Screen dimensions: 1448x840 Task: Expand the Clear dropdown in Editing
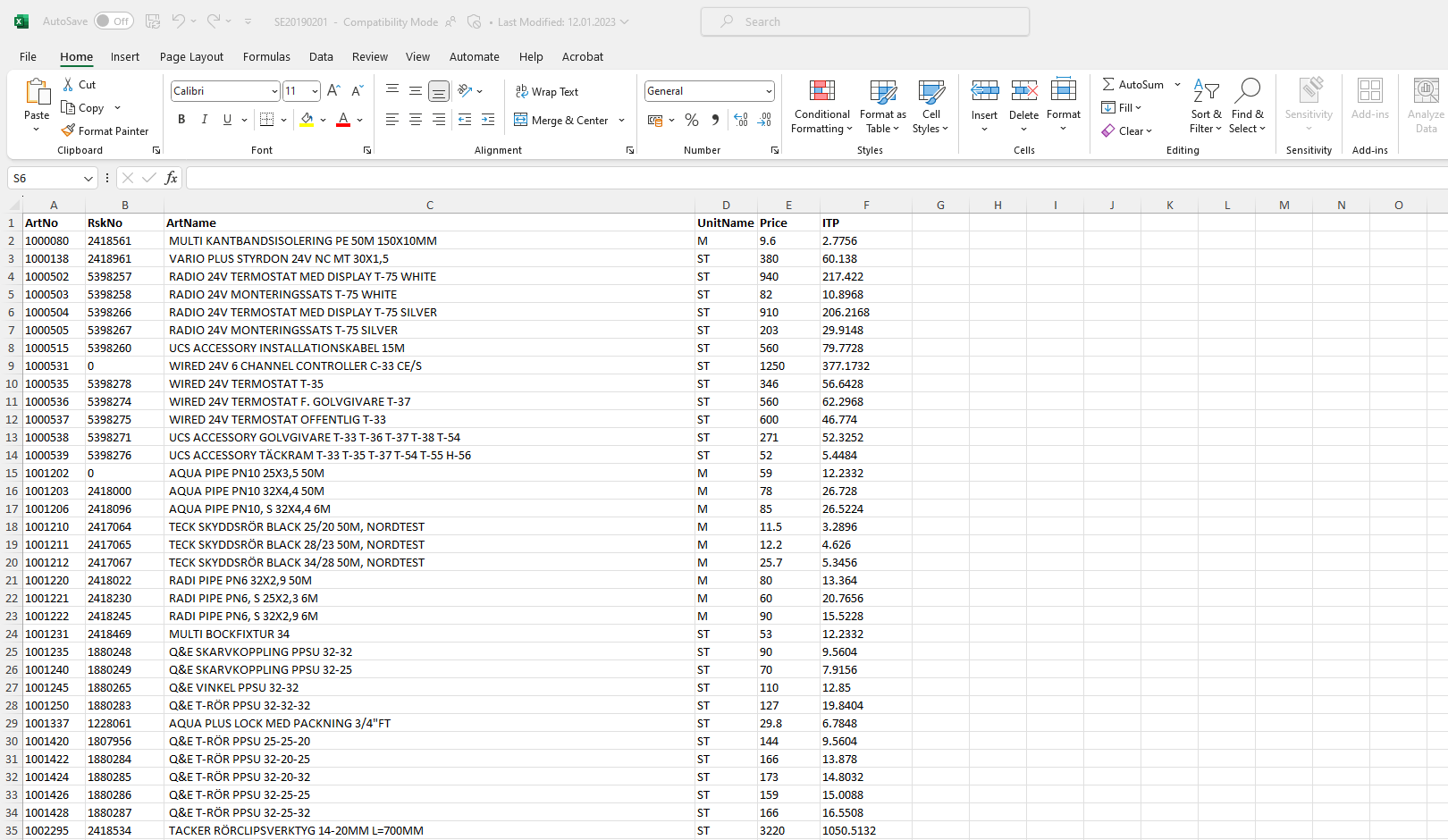(1149, 131)
